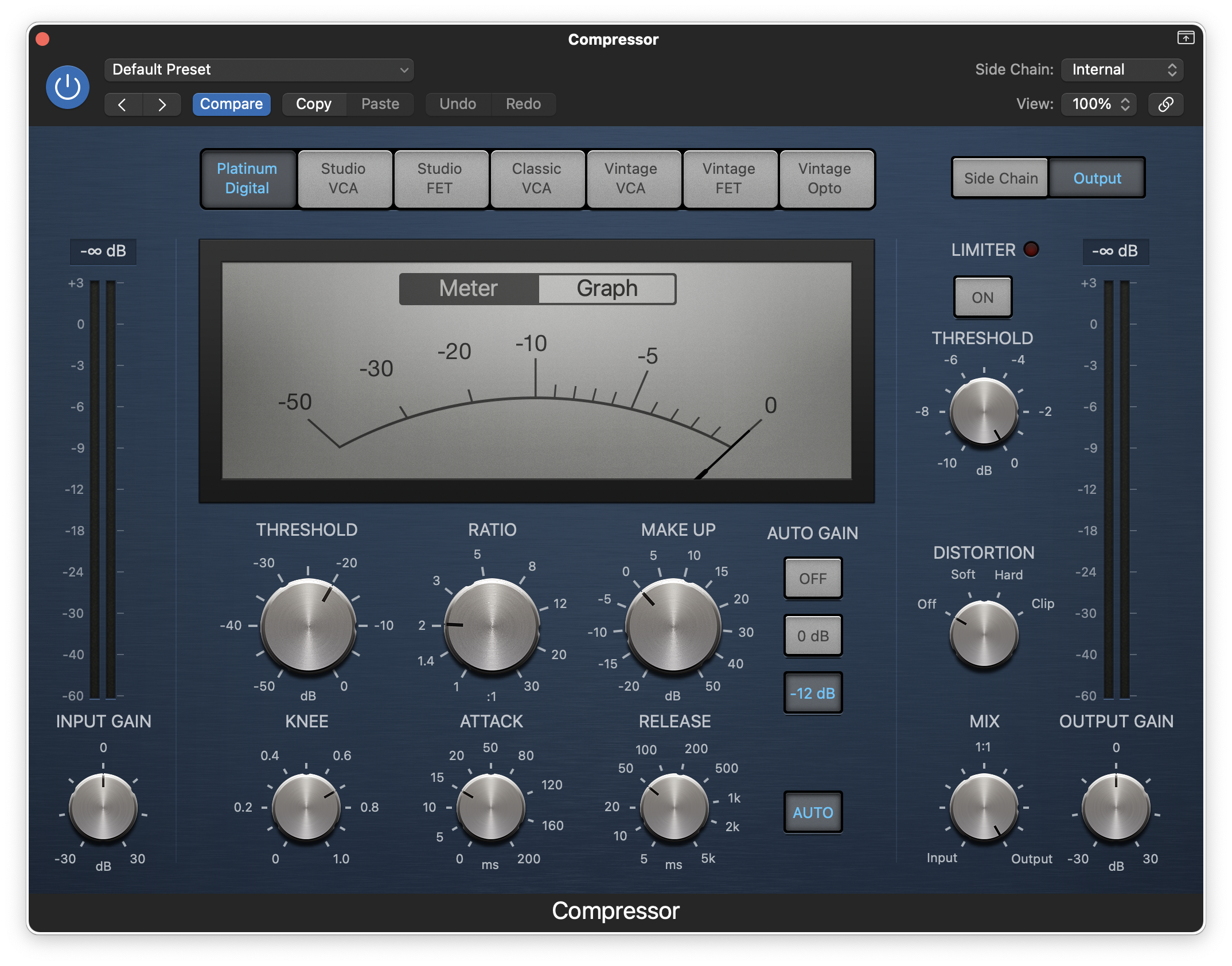Click the Distortion 'Off' label

926,603
